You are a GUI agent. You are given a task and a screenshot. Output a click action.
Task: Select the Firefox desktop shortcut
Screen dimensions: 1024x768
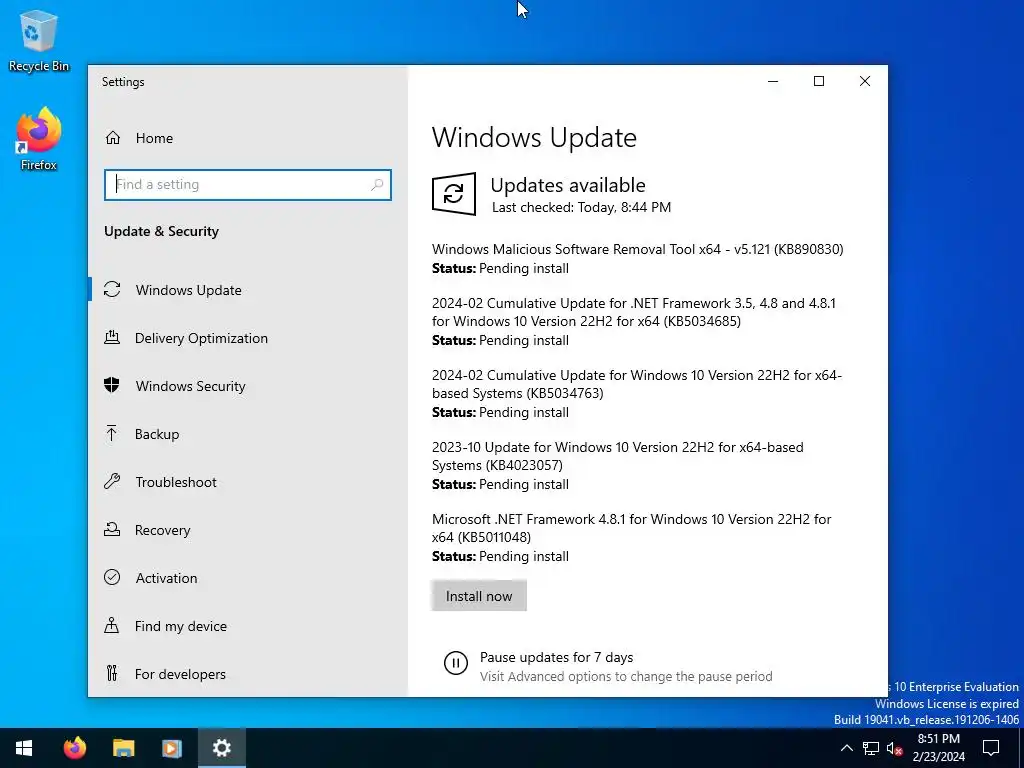(39, 140)
